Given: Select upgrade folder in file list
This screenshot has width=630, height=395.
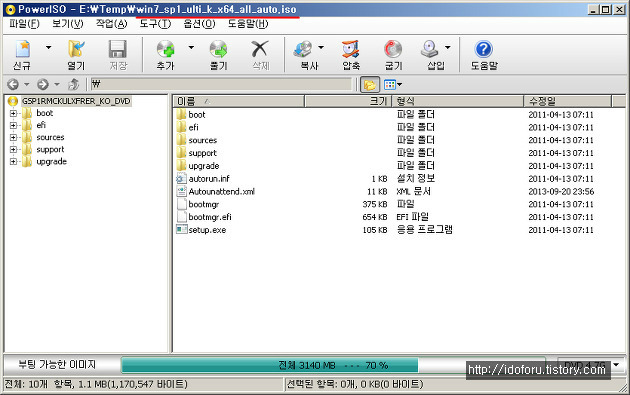Looking at the screenshot, I should click(x=204, y=166).
